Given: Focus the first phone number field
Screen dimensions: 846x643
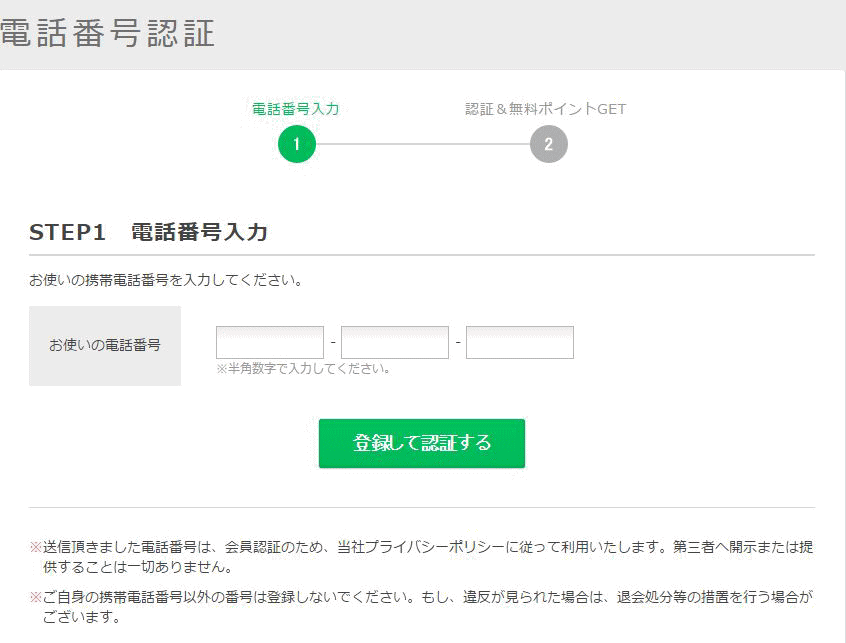Looking at the screenshot, I should [270, 342].
